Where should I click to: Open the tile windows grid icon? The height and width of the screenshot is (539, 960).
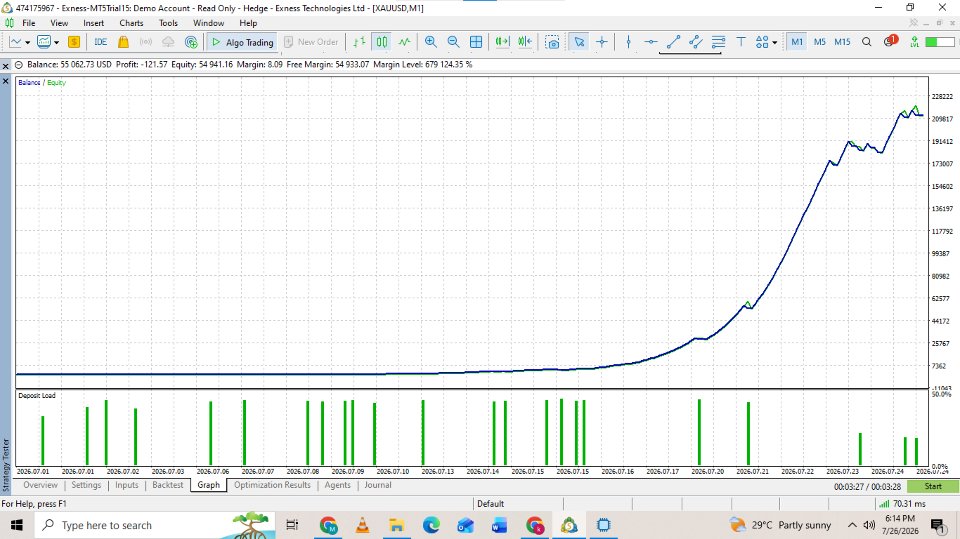point(476,42)
